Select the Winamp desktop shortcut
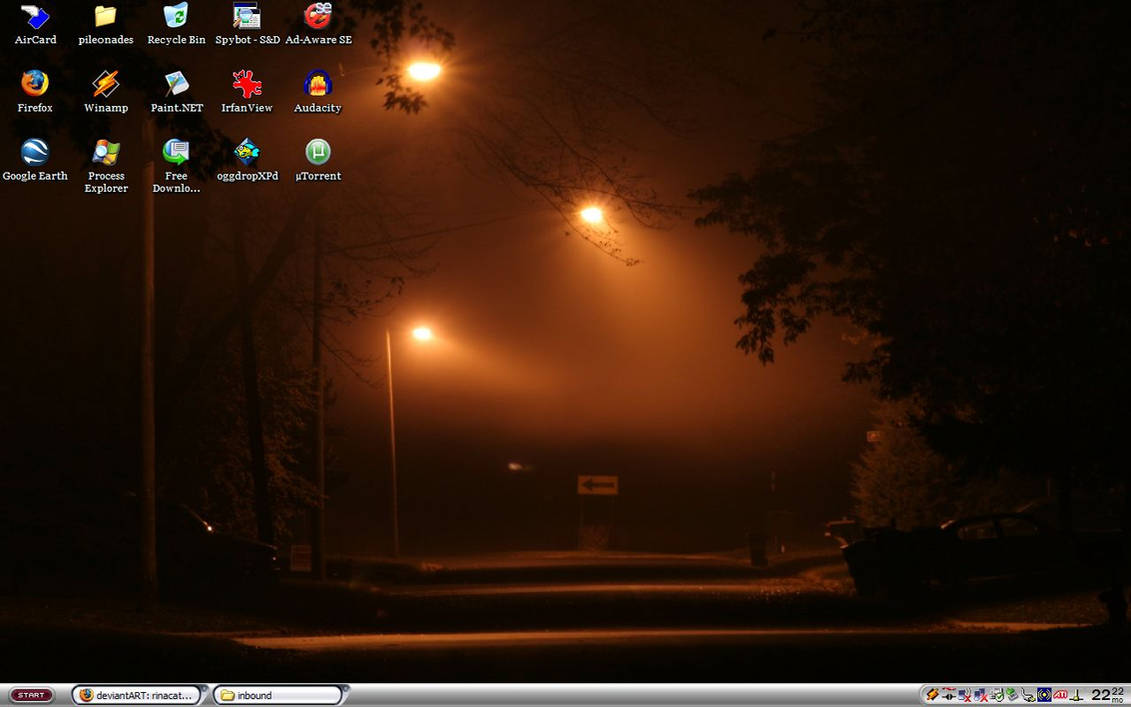This screenshot has width=1131, height=707. (105, 92)
